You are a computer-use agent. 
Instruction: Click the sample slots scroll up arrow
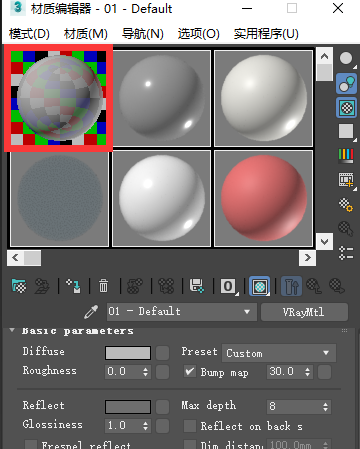[x=324, y=56]
